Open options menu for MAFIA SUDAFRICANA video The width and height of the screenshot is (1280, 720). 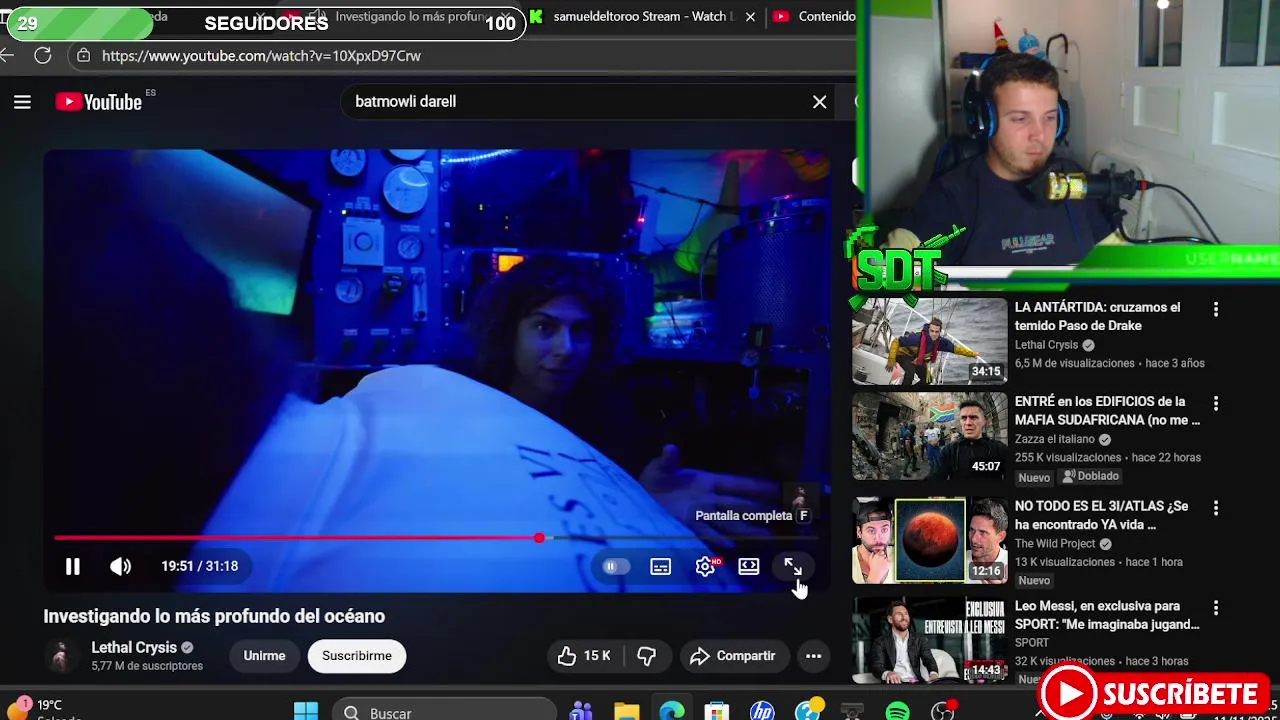[x=1216, y=404]
